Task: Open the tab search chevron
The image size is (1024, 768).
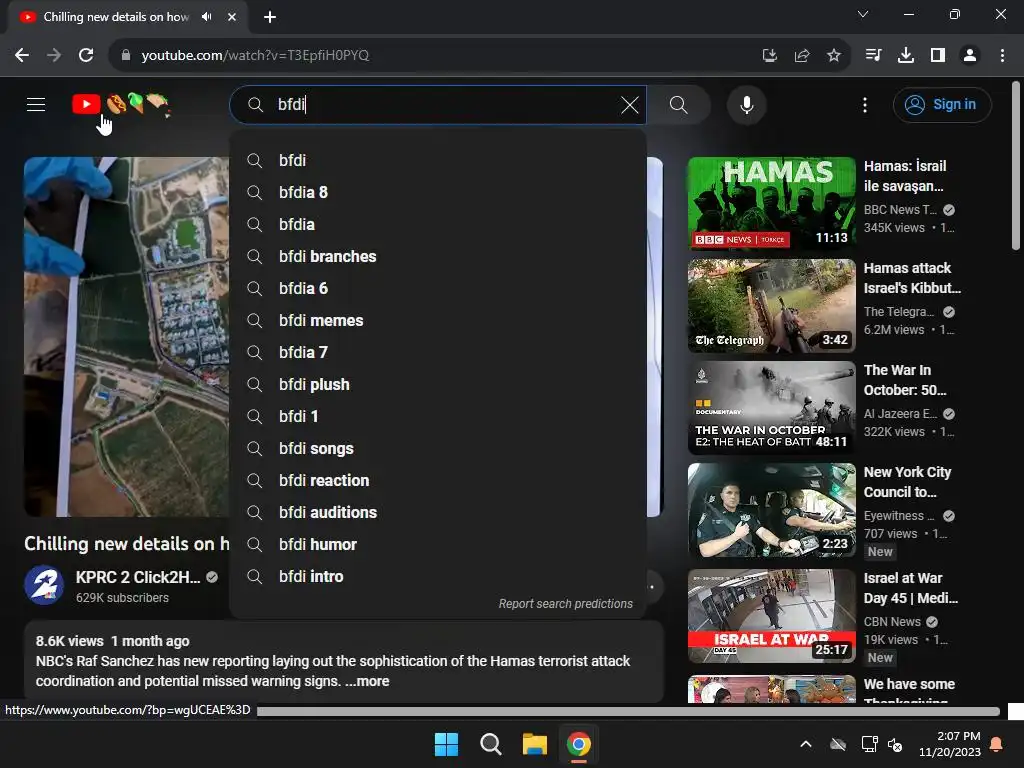Action: click(863, 14)
